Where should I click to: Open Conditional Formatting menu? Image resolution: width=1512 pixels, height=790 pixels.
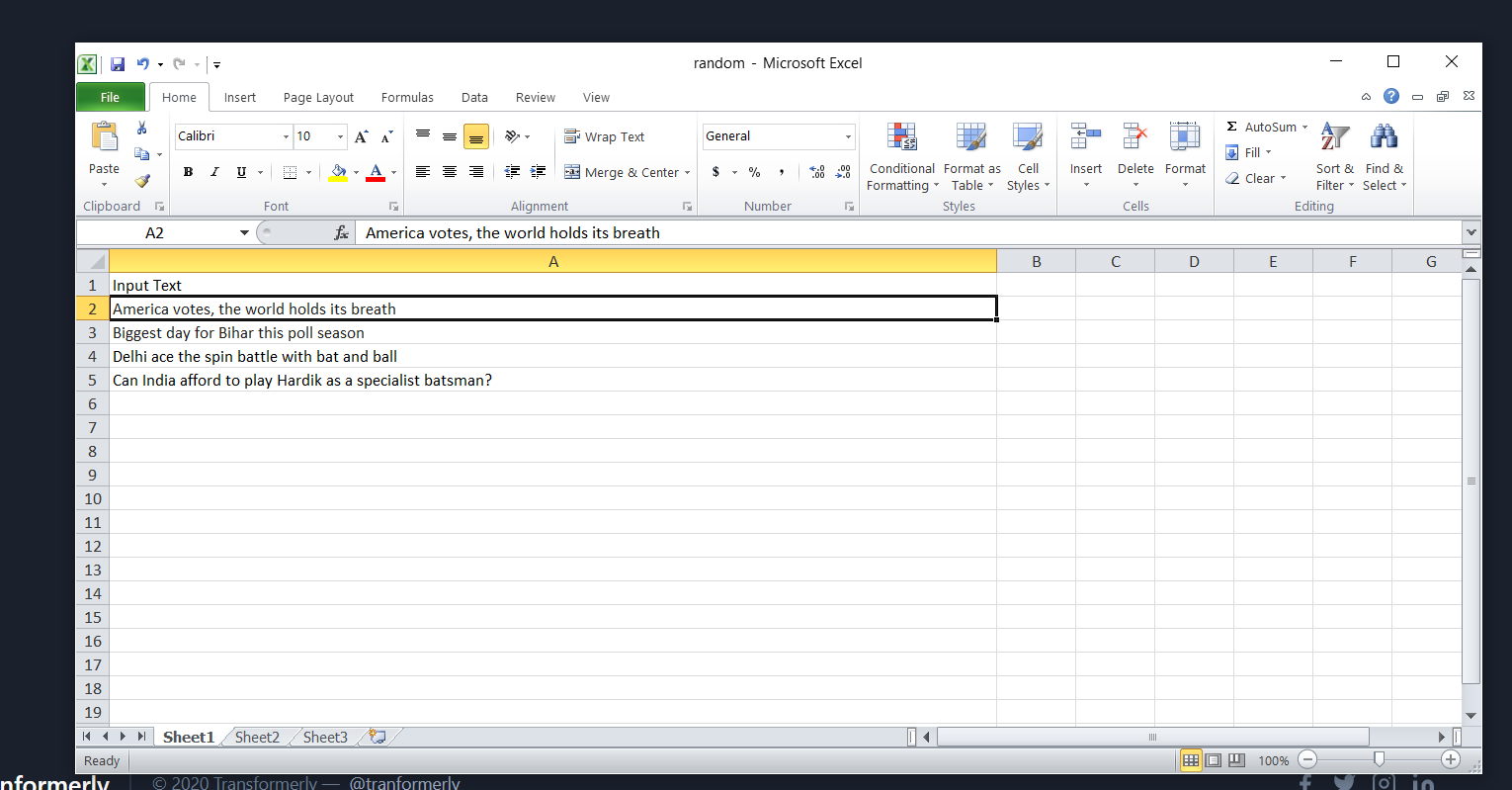click(x=901, y=156)
